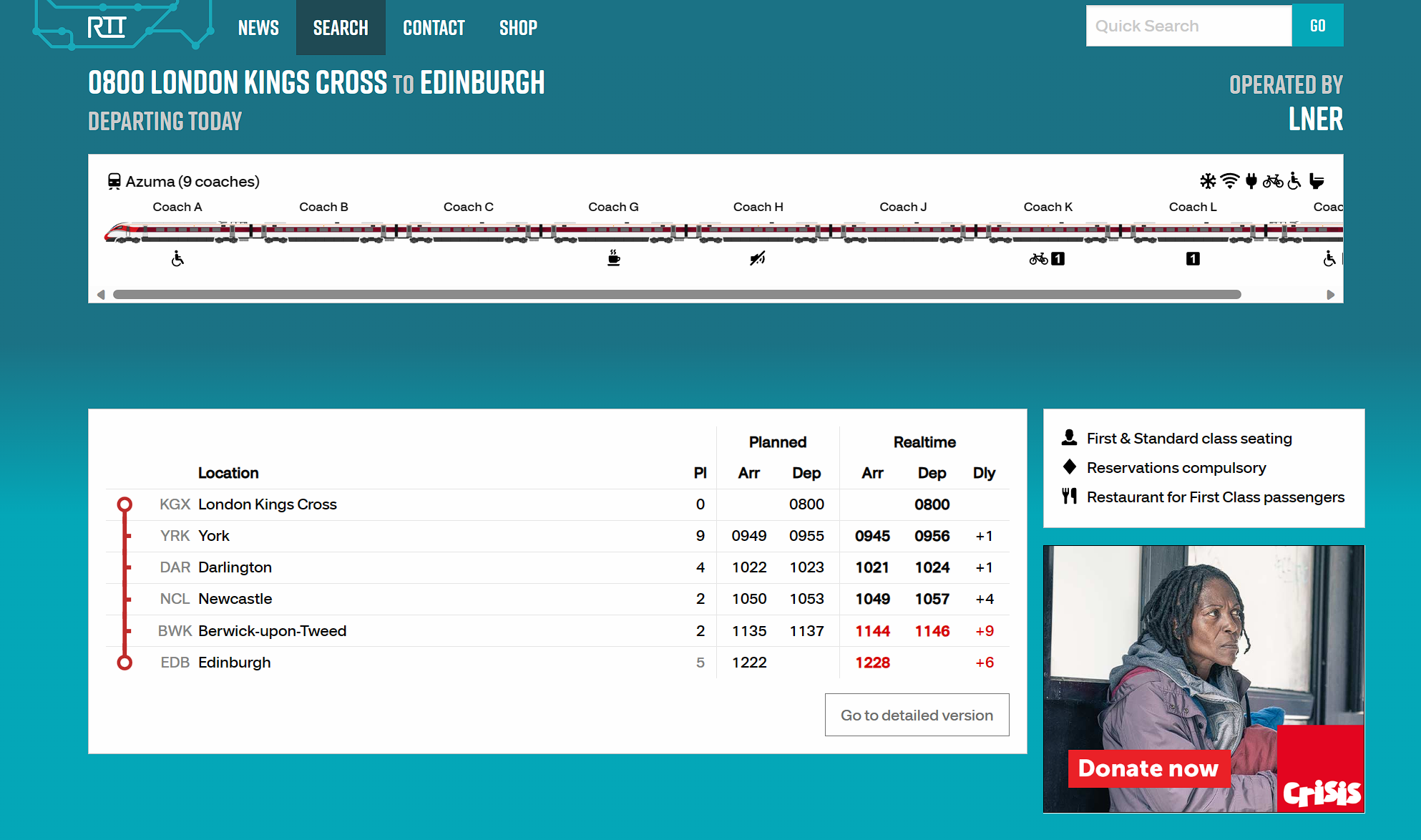This screenshot has height=840, width=1421.
Task: Click the first class badge under Coach L
Action: [1193, 259]
